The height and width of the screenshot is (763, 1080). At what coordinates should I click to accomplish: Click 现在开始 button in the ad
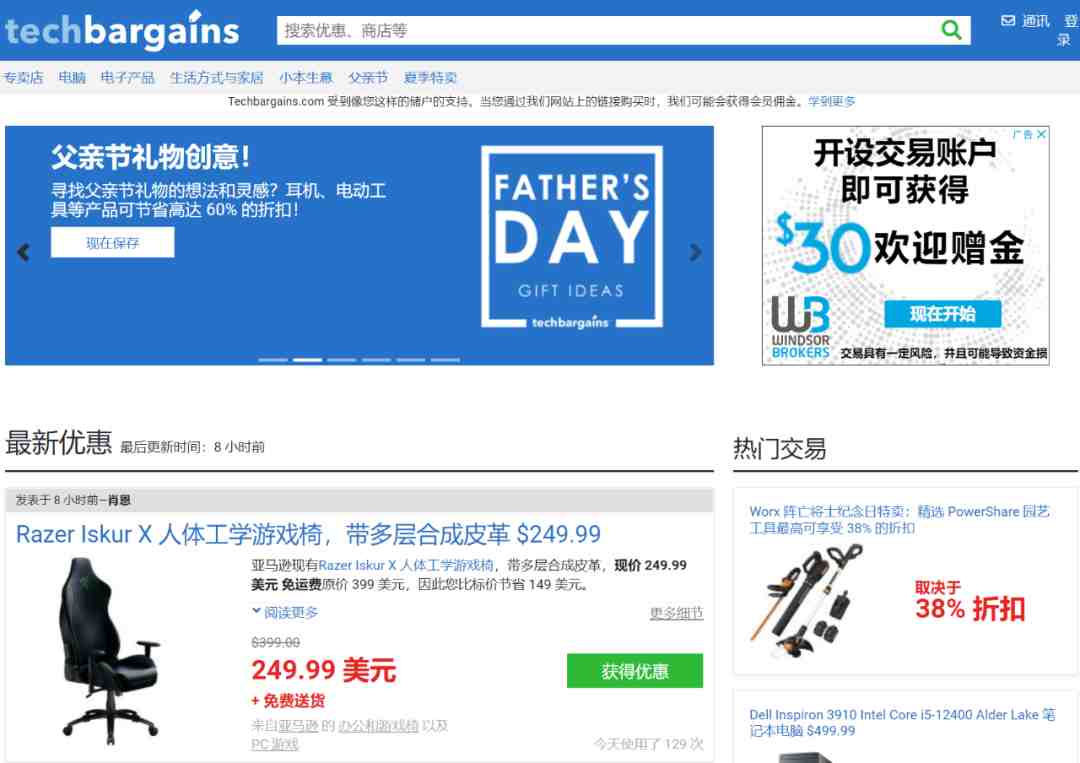click(x=942, y=314)
